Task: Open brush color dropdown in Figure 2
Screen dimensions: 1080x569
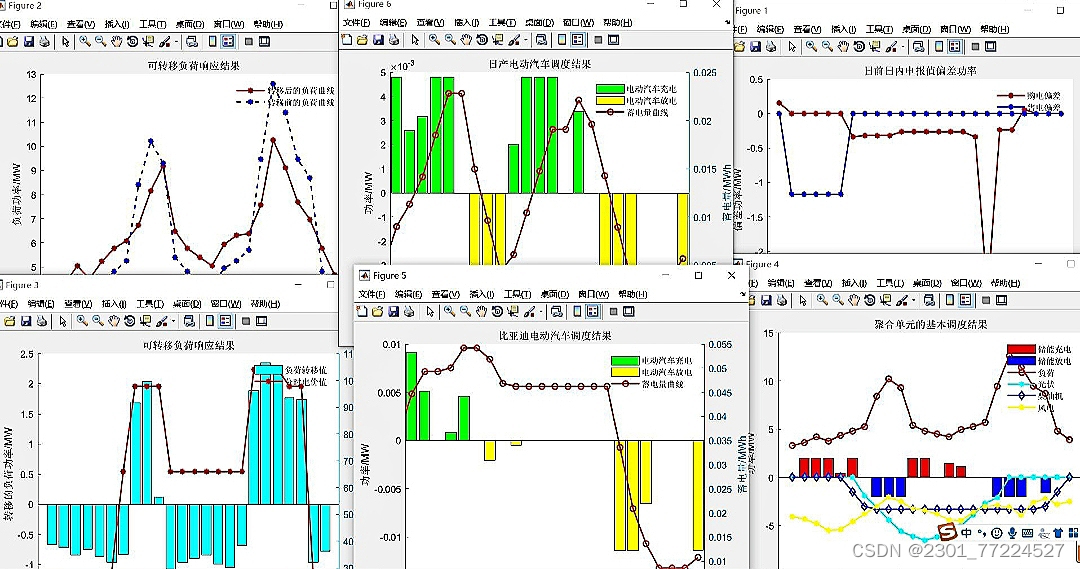Action: pyautogui.click(x=176, y=42)
